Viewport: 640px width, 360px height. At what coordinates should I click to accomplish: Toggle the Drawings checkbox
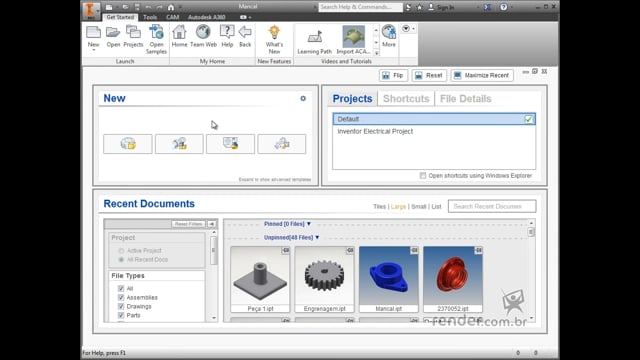tap(121, 307)
